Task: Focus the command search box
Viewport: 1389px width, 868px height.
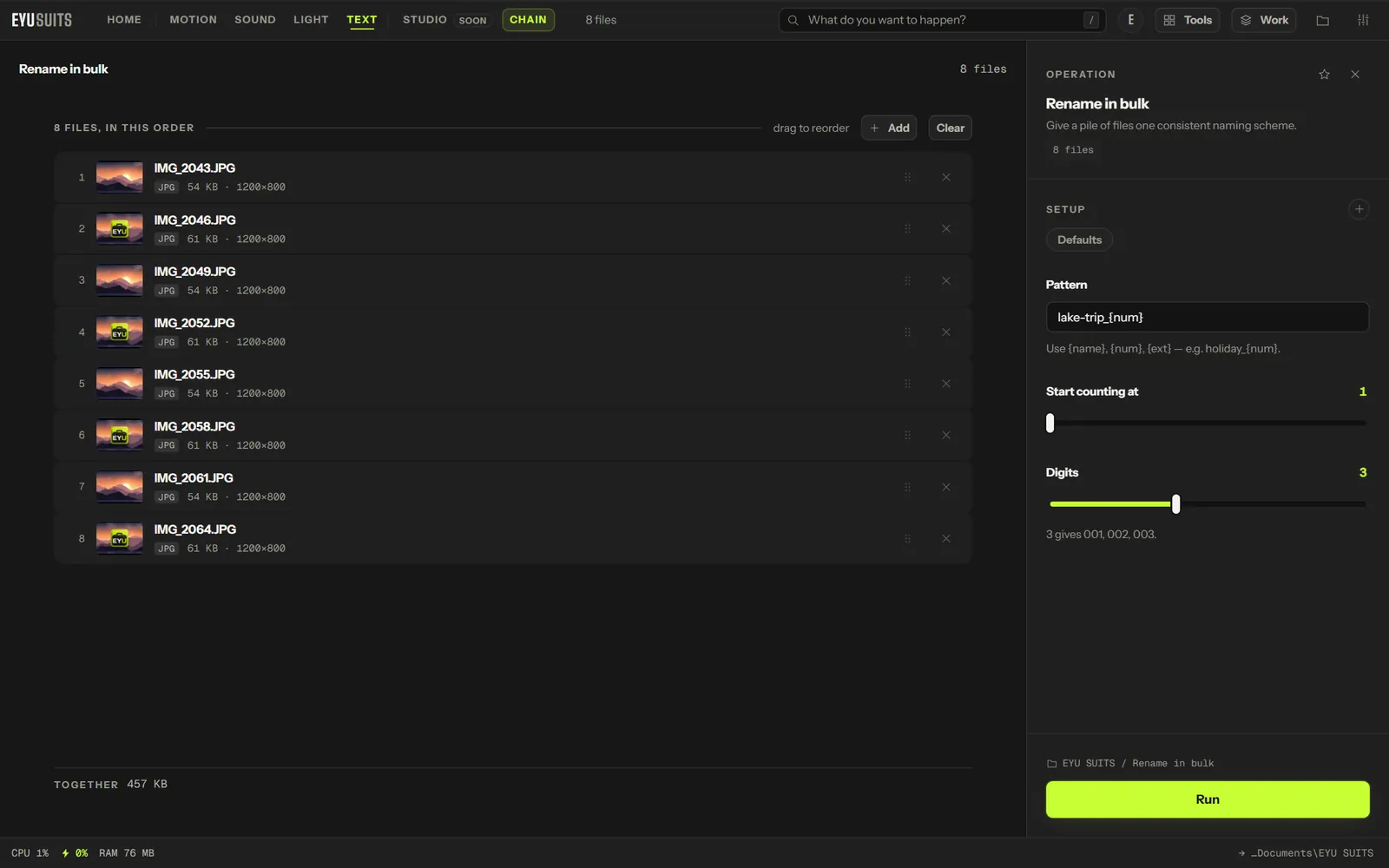Action: pyautogui.click(x=942, y=20)
